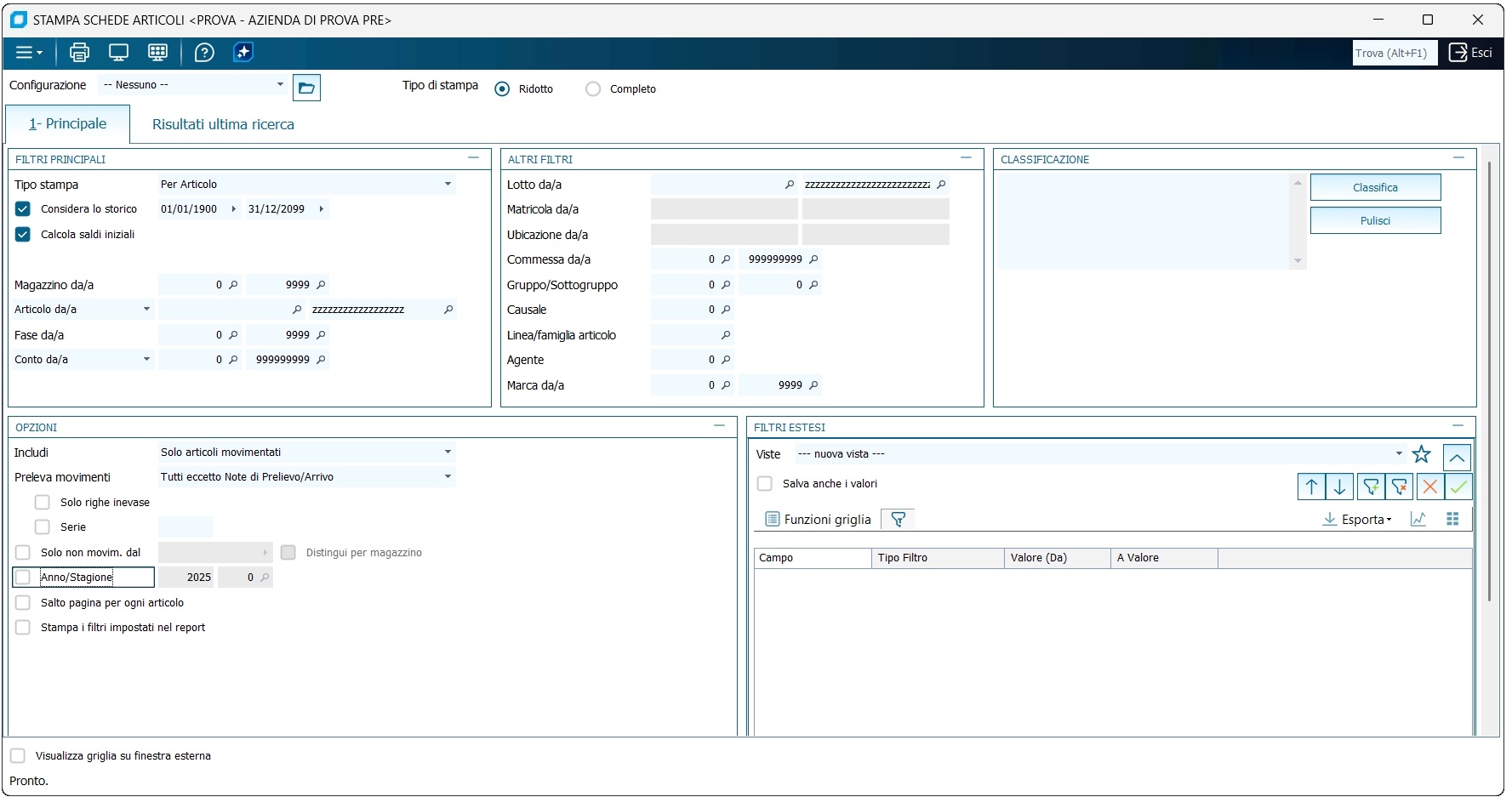Click the red X icon in Filtri Estesi
Viewport: 1512px width, 797px height.
pos(1429,487)
